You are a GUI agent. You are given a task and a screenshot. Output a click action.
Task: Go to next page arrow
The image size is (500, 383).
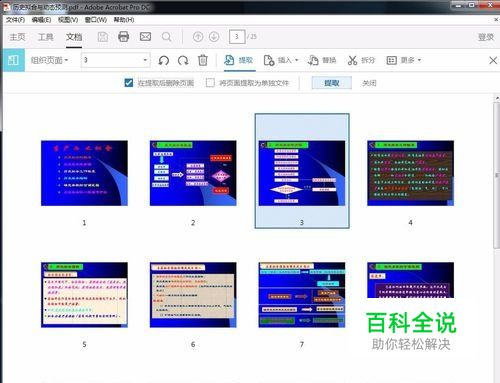click(x=214, y=37)
